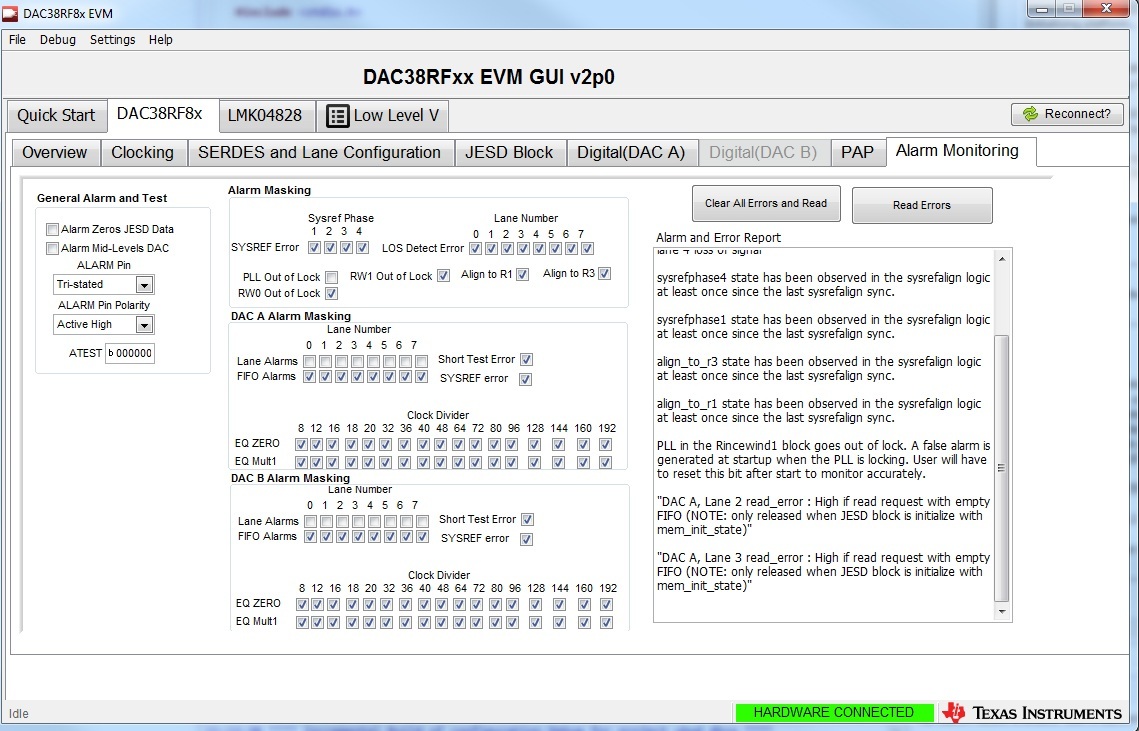The width and height of the screenshot is (1139, 731).
Task: Click the Reconnect? button
Action: (x=1067, y=114)
